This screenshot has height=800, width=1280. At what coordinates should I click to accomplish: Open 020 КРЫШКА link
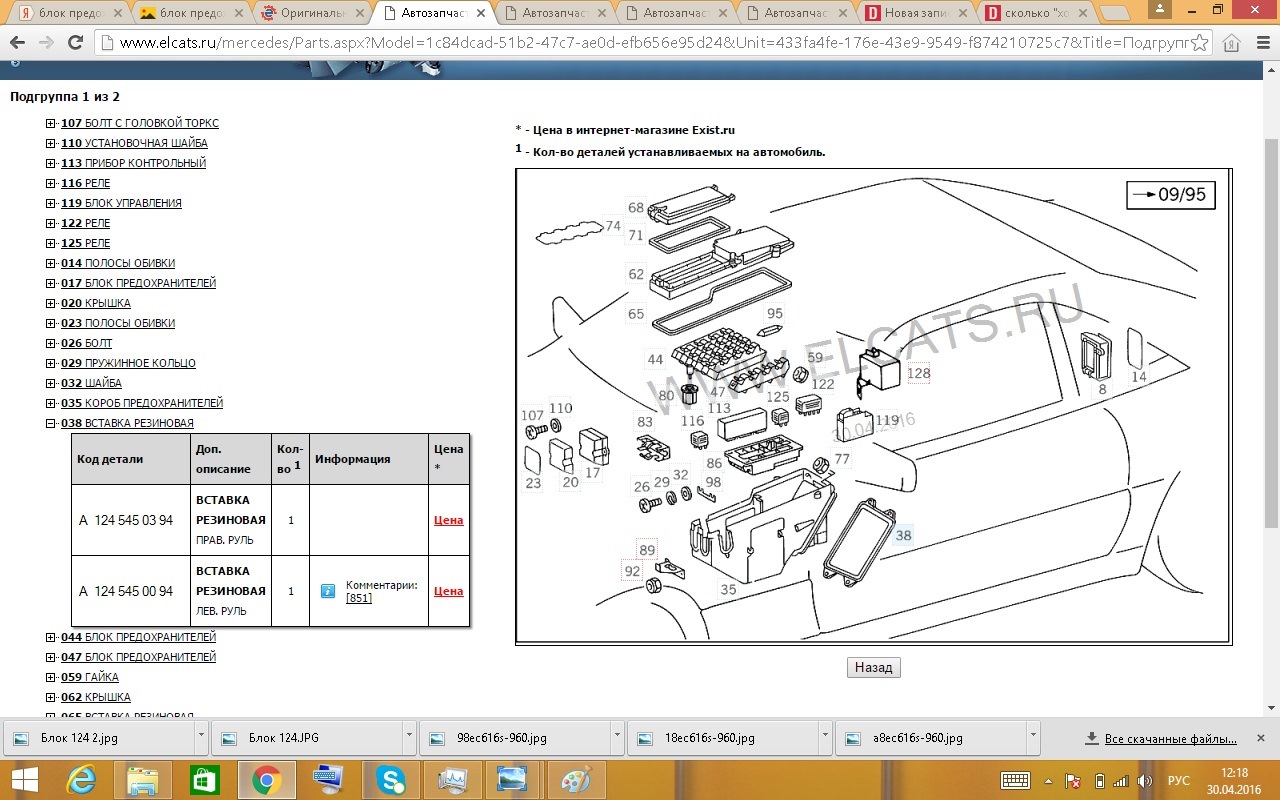(x=96, y=303)
